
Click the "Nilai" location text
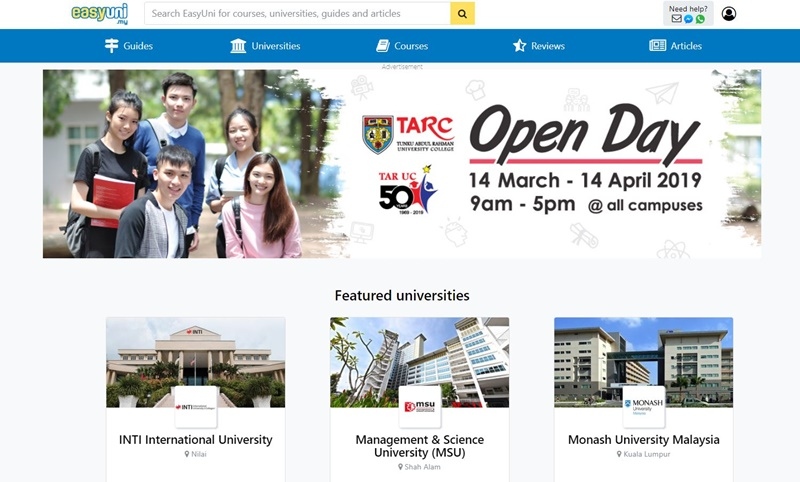pyautogui.click(x=199, y=454)
